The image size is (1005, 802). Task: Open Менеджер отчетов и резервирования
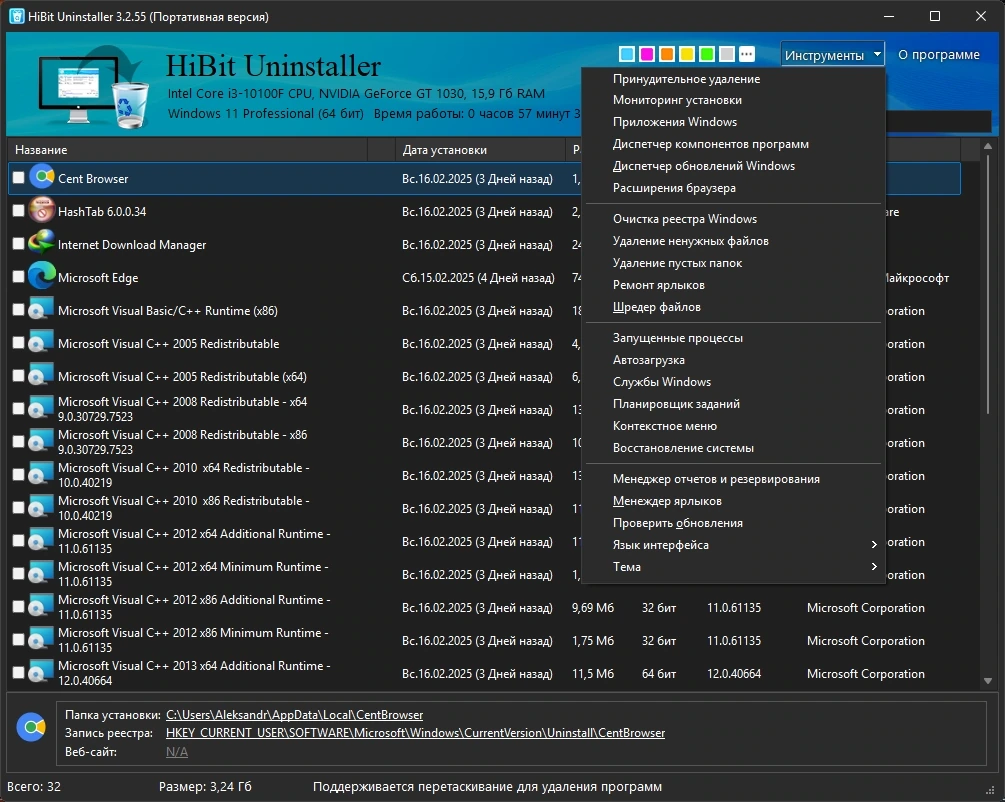(x=734, y=479)
